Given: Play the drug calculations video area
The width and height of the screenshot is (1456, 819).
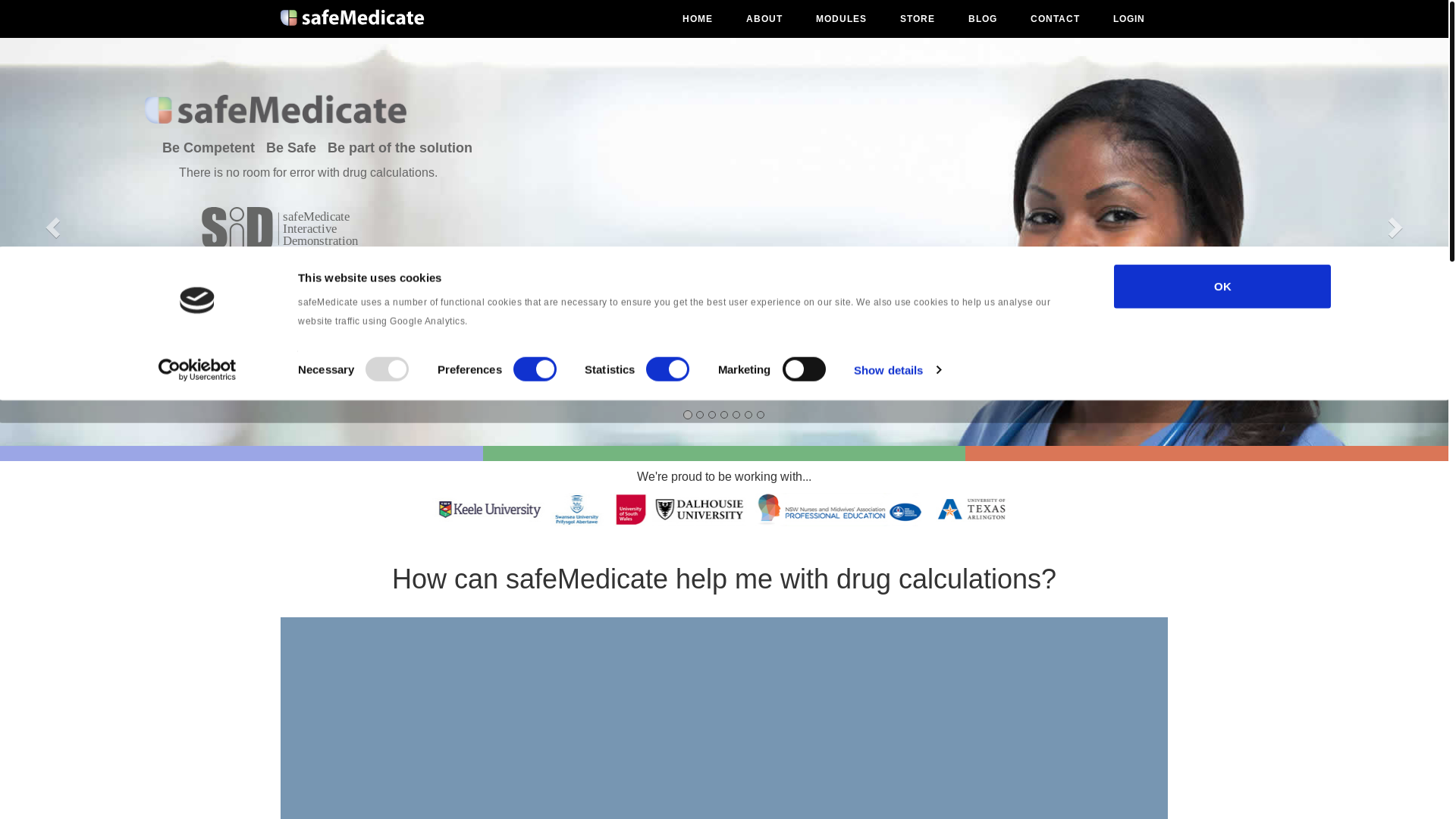Looking at the screenshot, I should tap(724, 718).
